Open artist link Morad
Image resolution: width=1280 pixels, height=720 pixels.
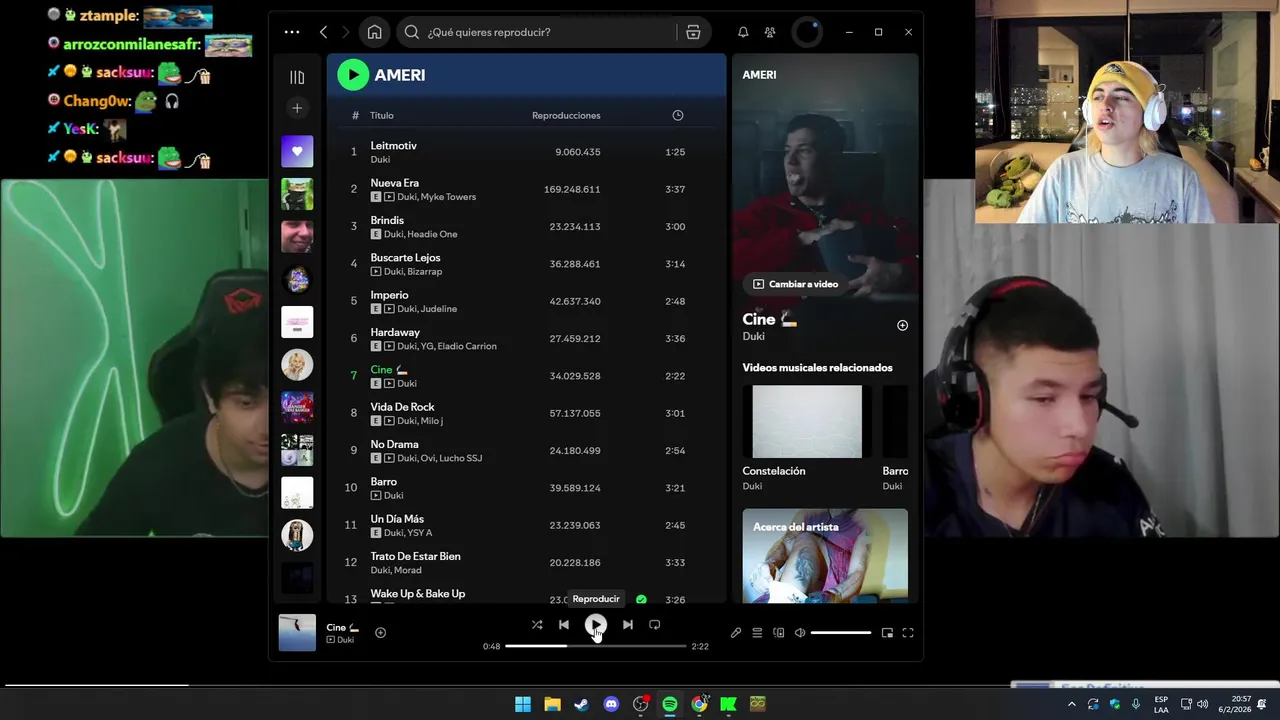pos(408,570)
